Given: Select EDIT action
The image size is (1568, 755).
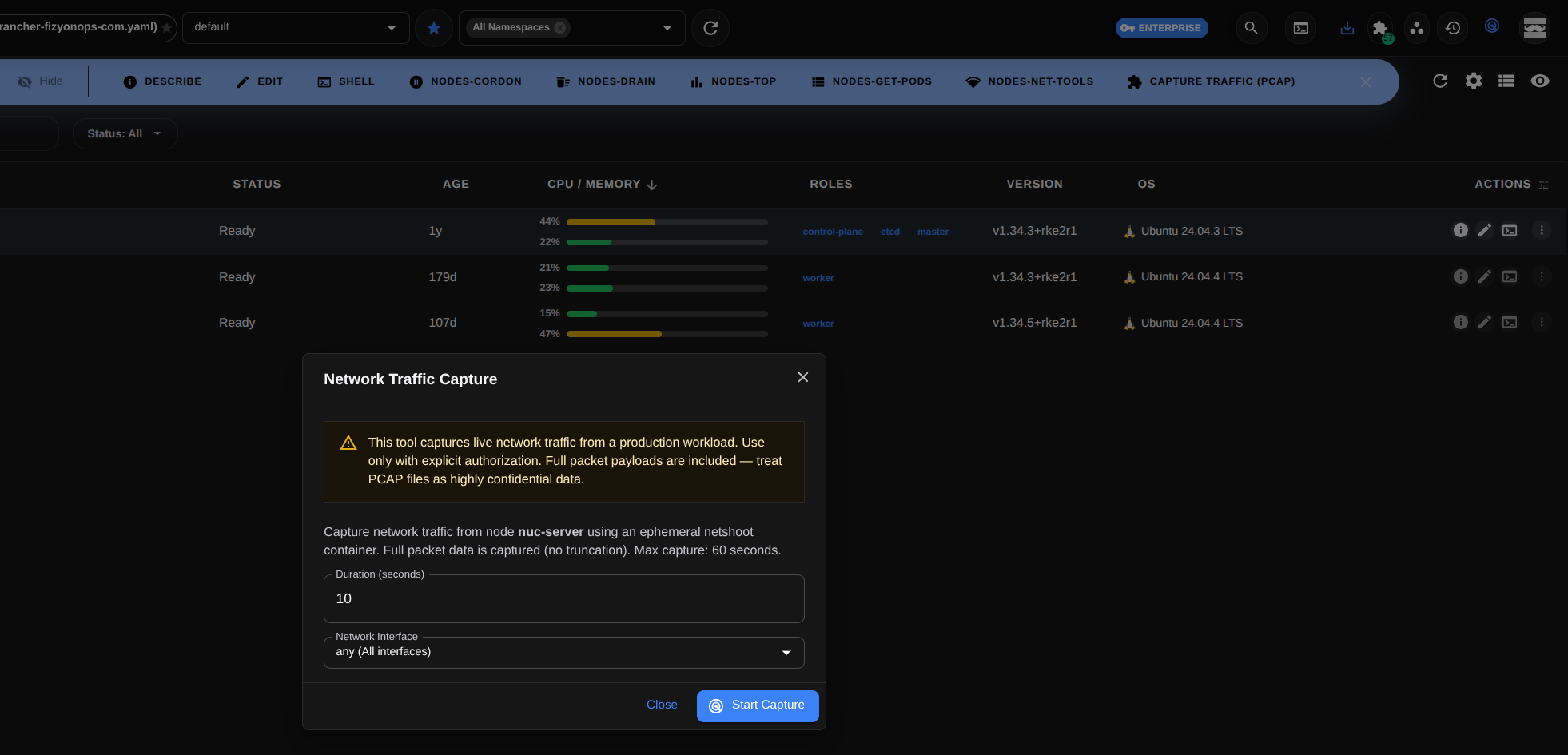Looking at the screenshot, I should point(260,81).
